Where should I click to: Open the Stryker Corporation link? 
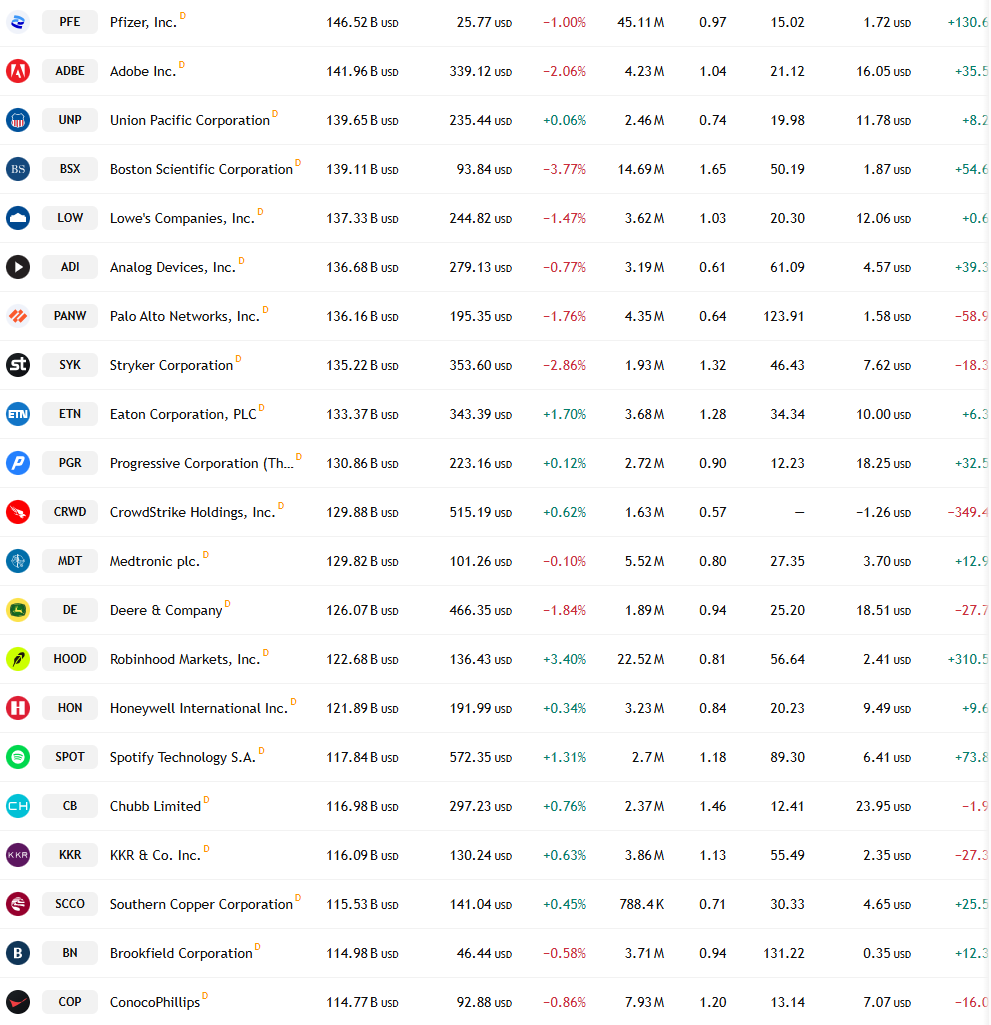pos(171,365)
